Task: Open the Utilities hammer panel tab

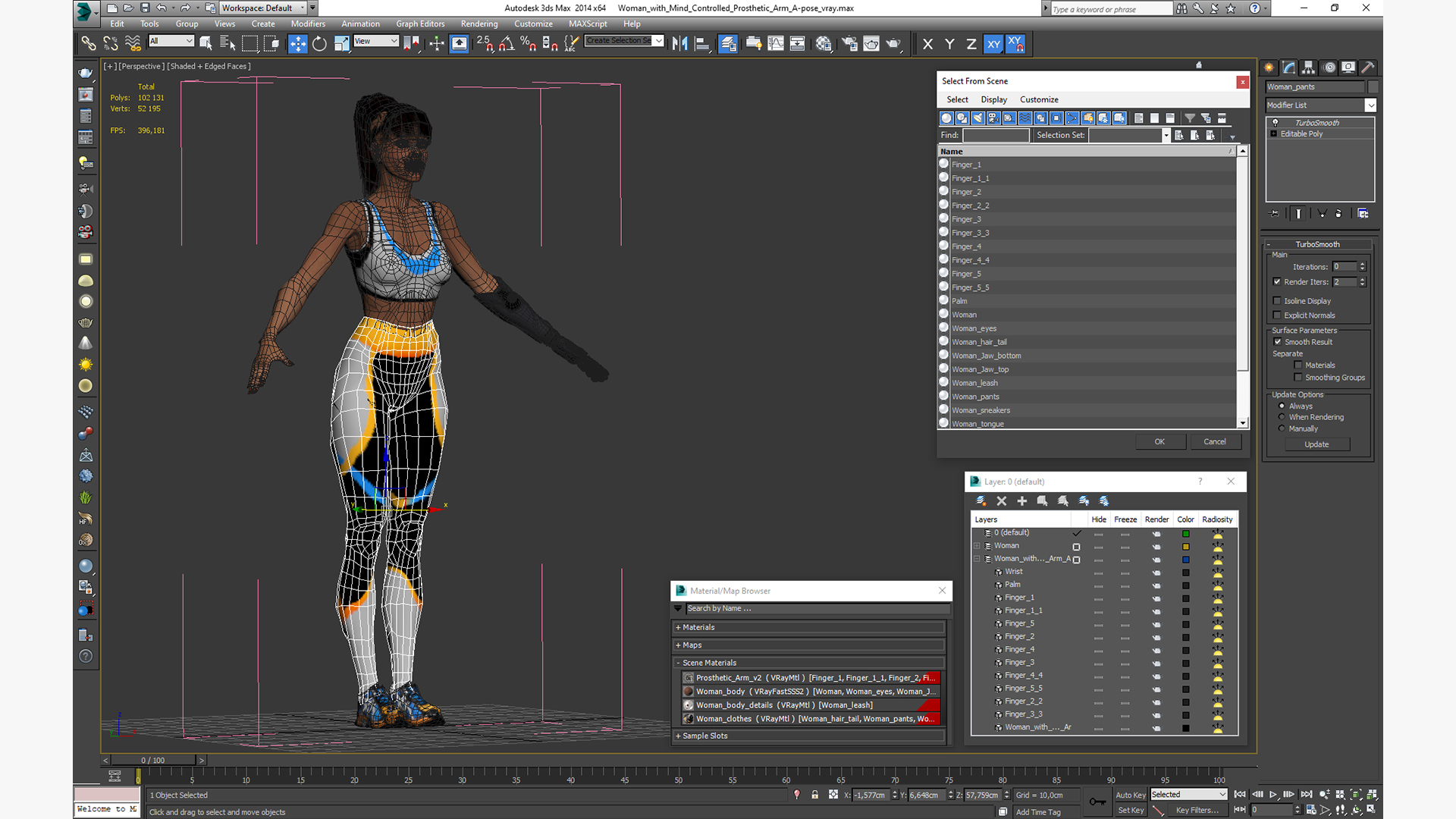Action: click(1367, 67)
